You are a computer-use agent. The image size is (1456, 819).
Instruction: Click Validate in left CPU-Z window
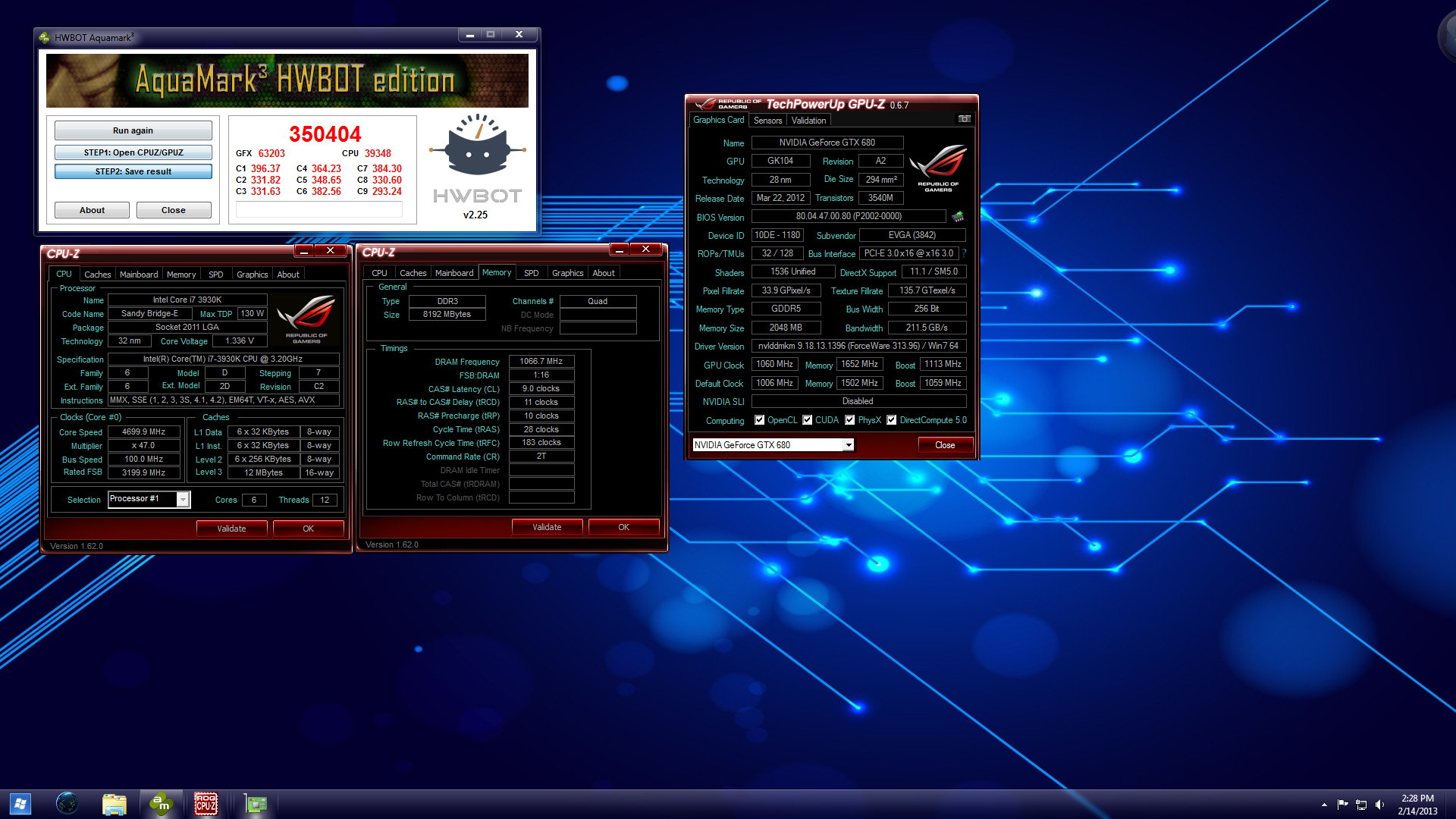(231, 529)
